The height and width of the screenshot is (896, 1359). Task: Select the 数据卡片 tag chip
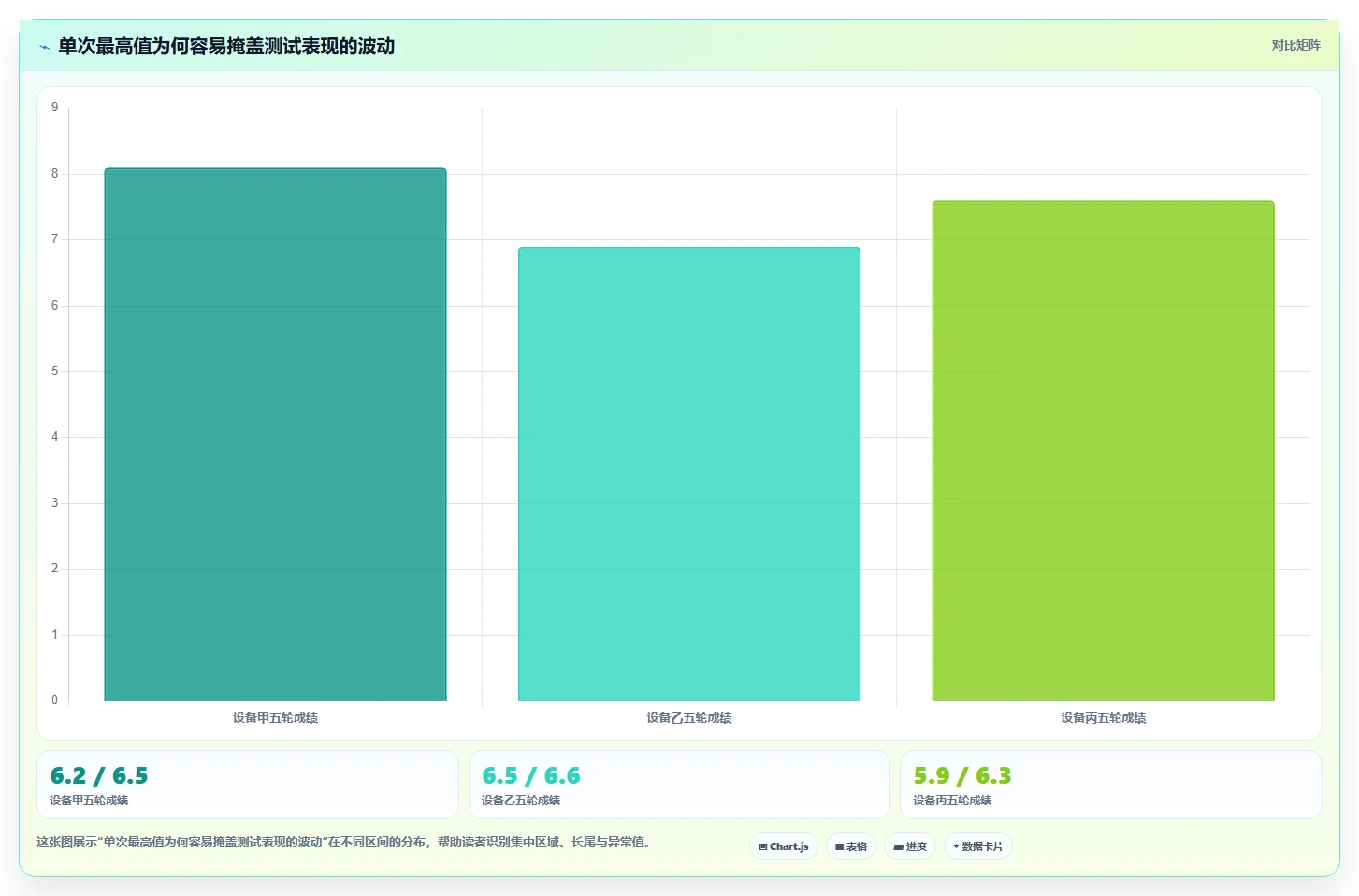[x=978, y=846]
